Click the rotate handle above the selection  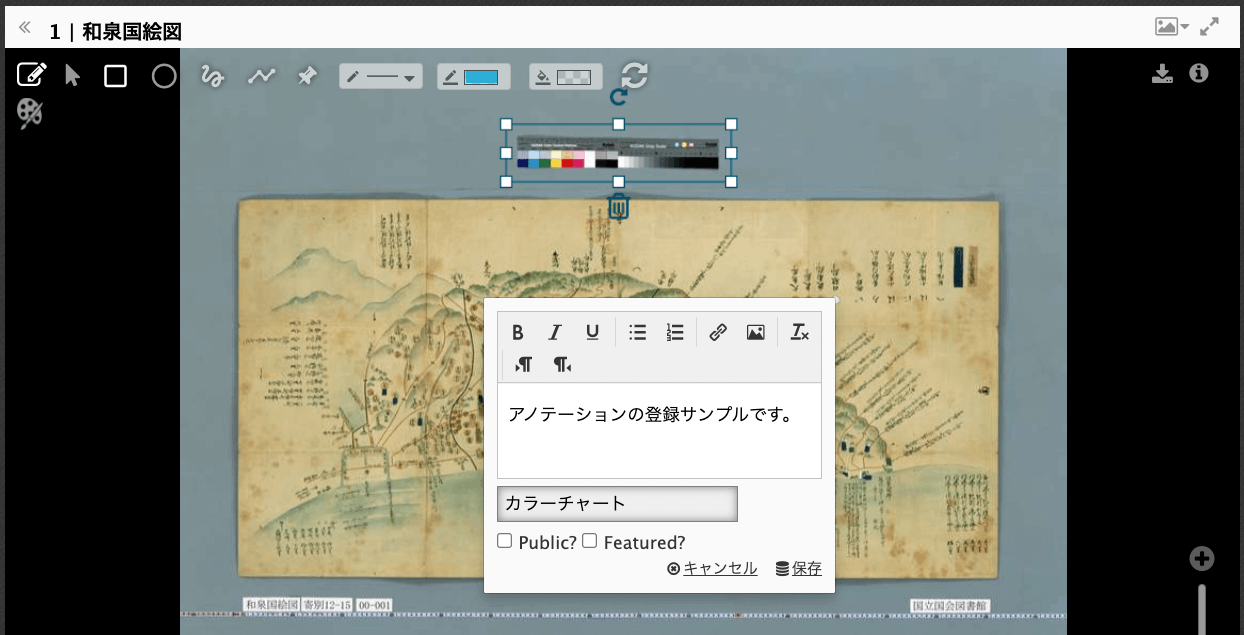(618, 97)
